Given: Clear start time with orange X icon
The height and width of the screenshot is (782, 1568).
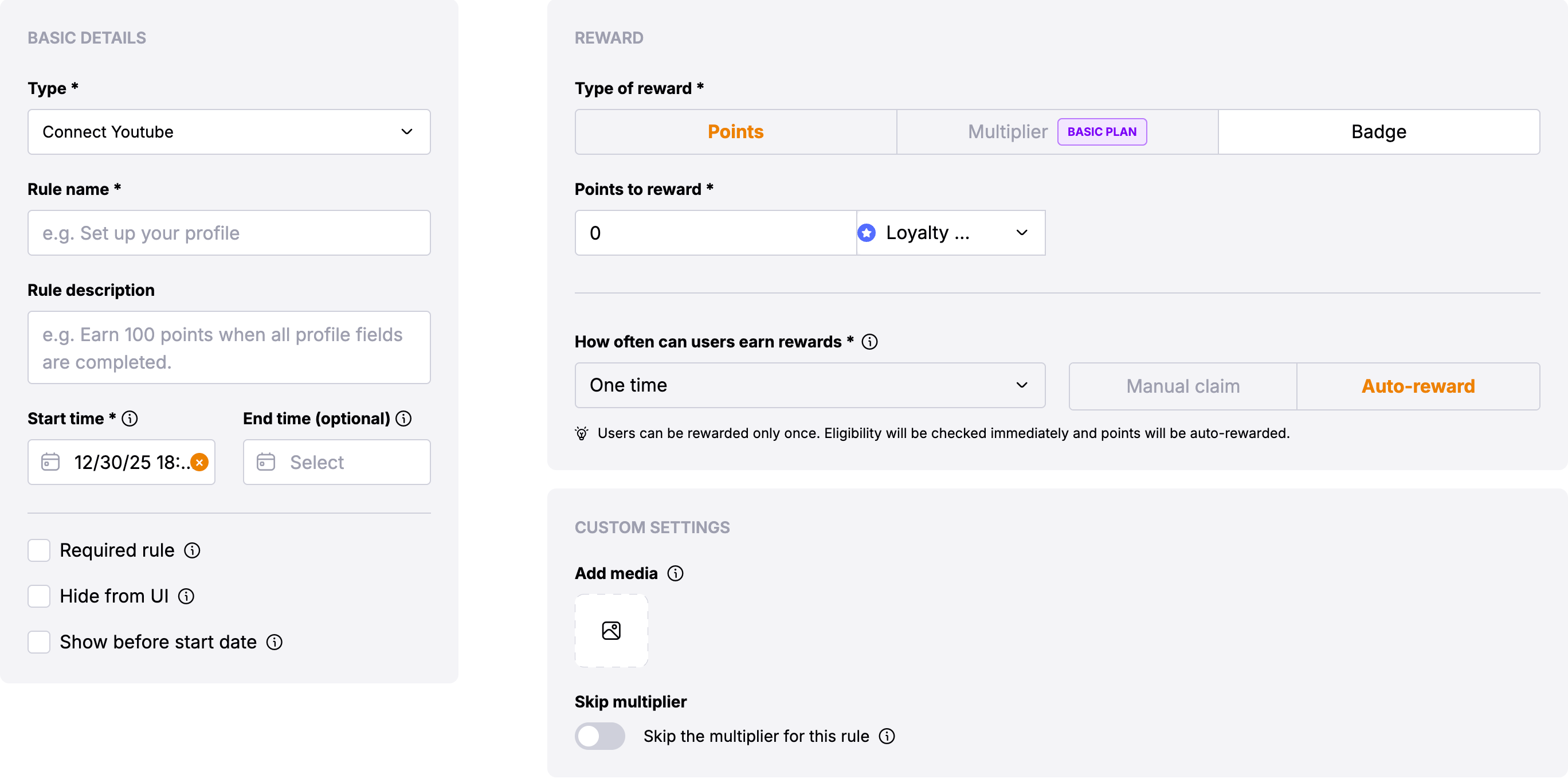Looking at the screenshot, I should pyautogui.click(x=199, y=462).
